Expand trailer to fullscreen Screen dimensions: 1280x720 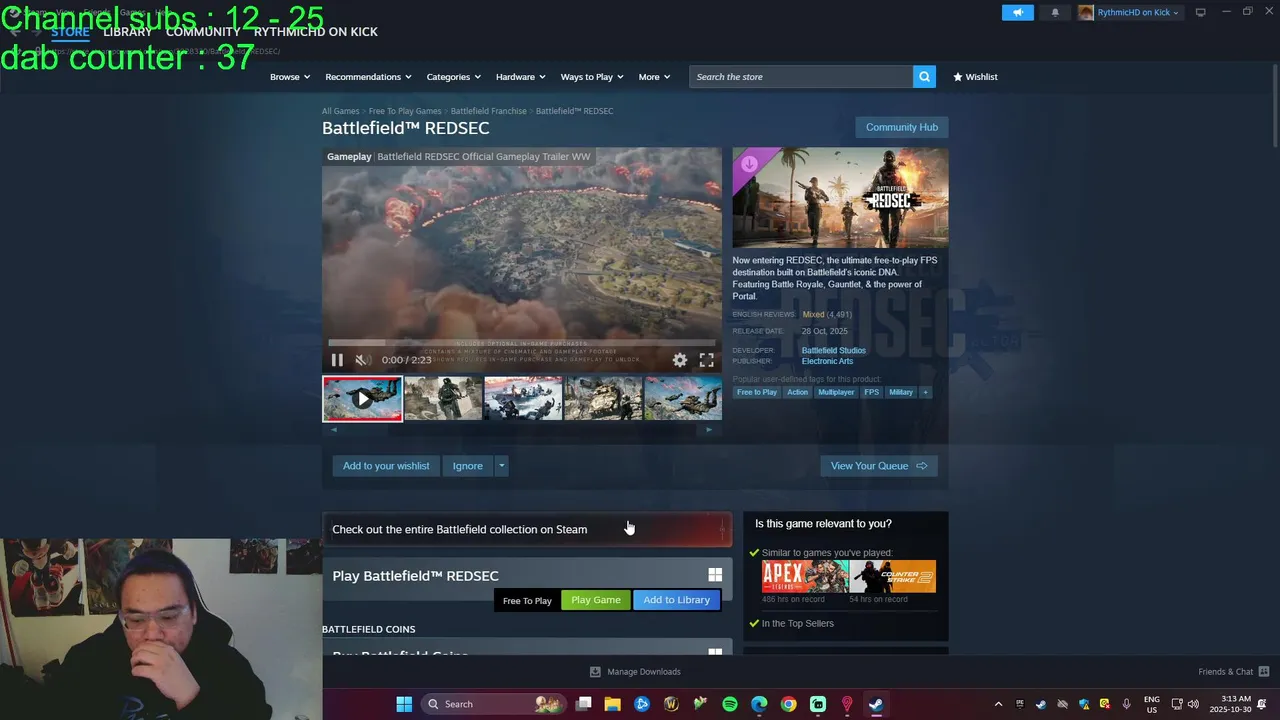(x=706, y=360)
